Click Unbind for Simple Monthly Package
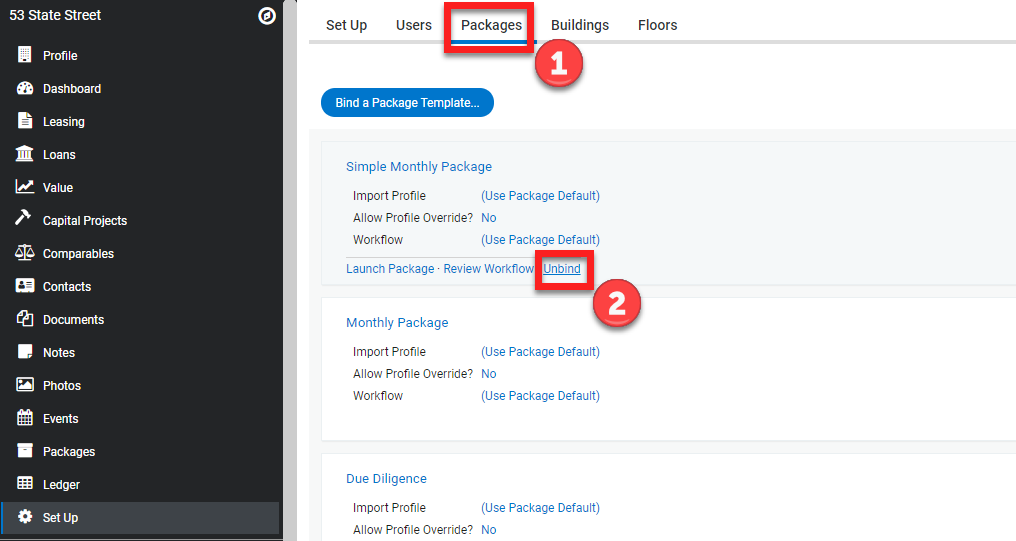The height and width of the screenshot is (541, 1016). point(562,269)
